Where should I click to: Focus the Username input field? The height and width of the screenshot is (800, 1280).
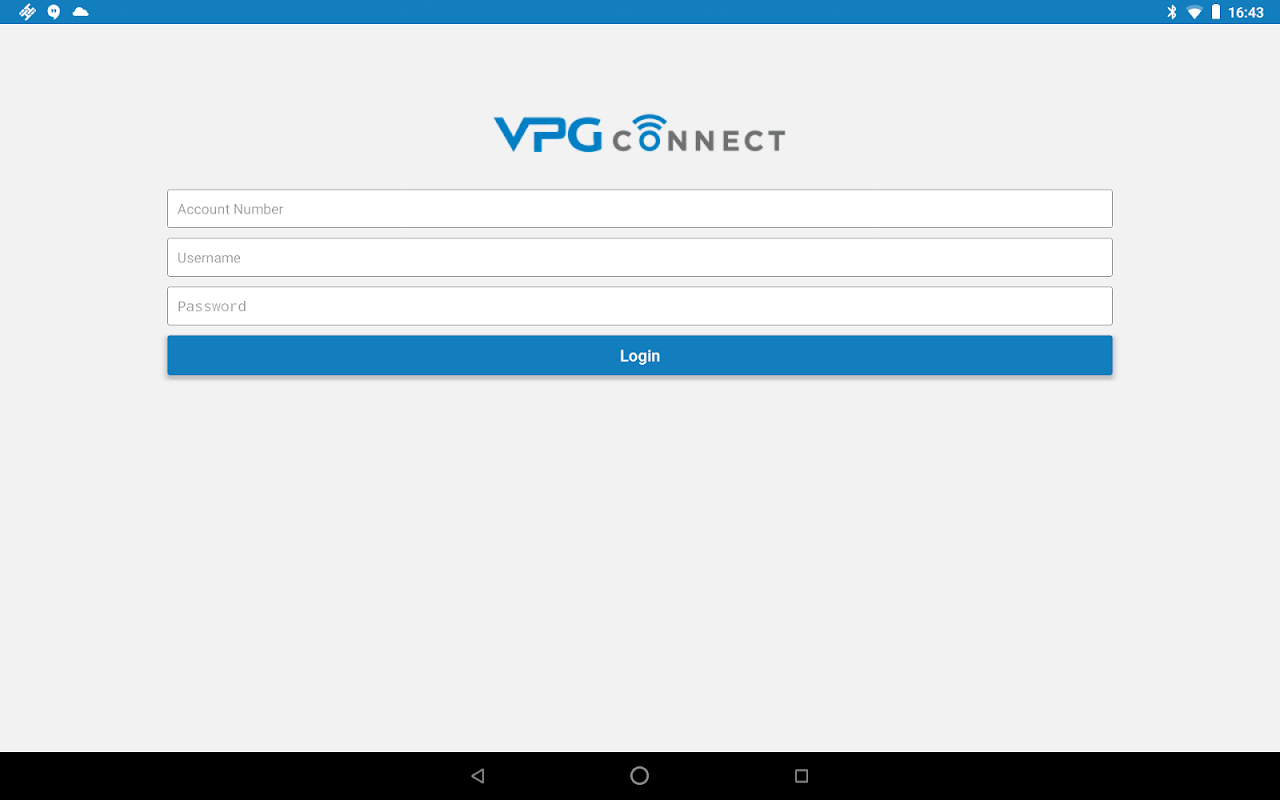pos(640,257)
